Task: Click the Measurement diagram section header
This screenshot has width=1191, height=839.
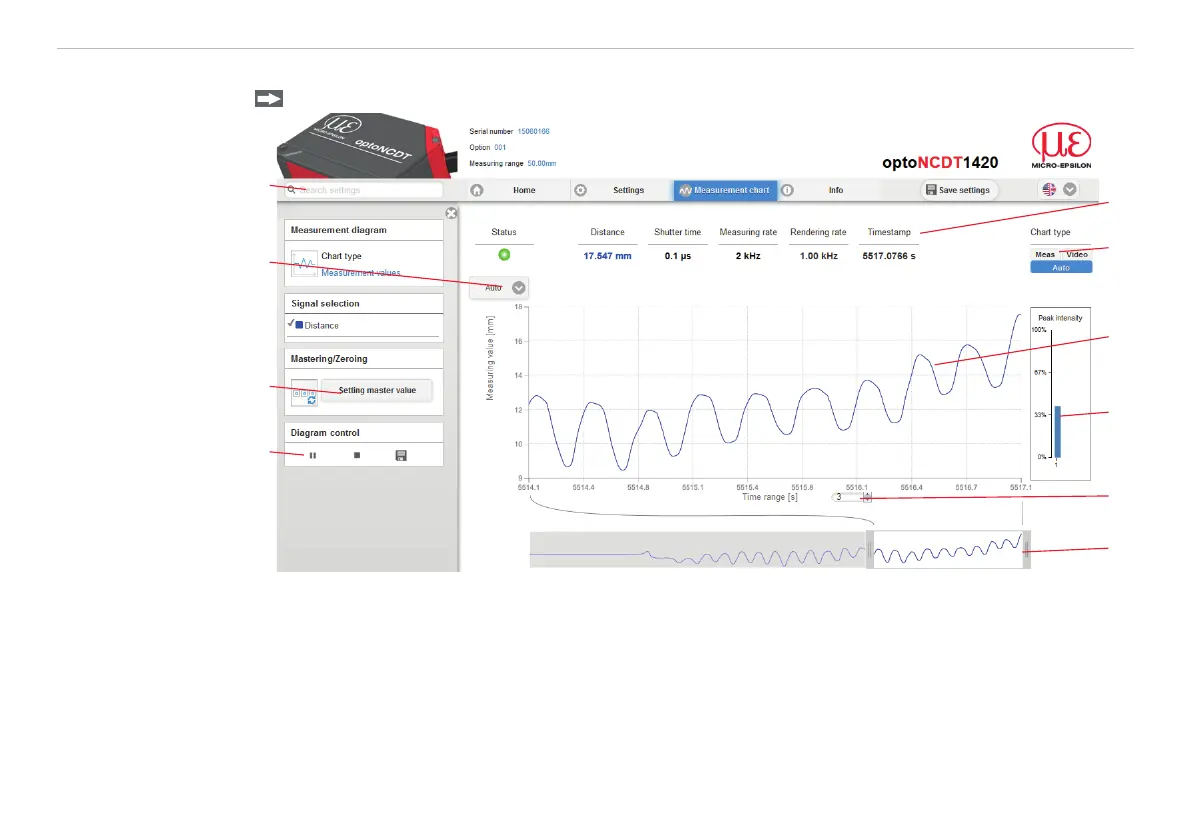Action: tap(364, 230)
